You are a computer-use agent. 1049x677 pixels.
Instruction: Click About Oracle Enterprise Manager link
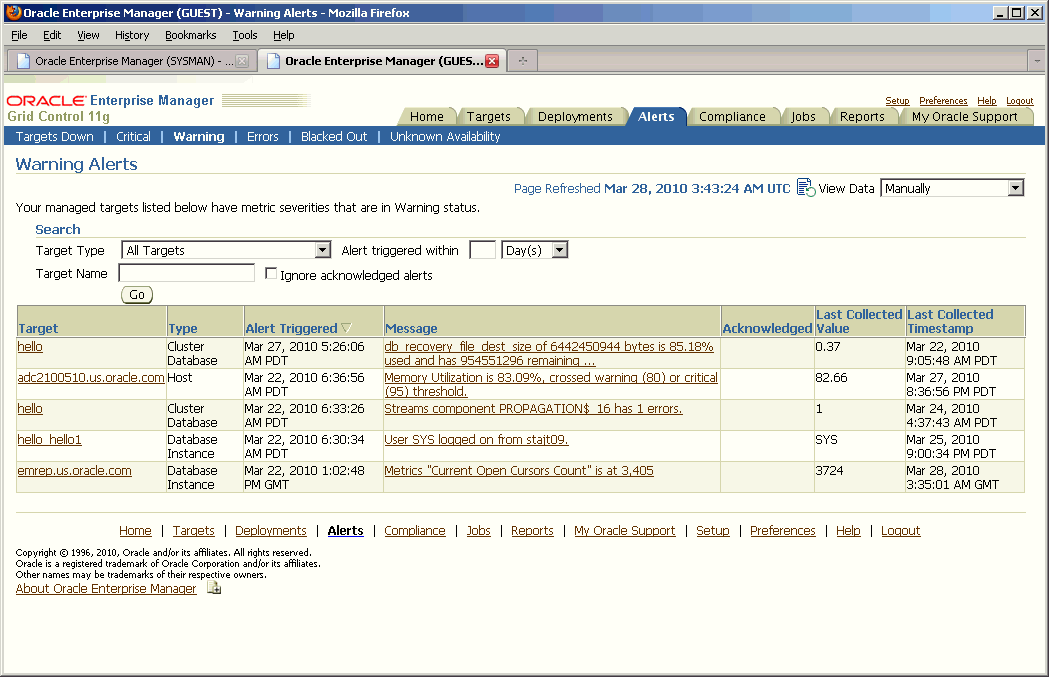(106, 589)
